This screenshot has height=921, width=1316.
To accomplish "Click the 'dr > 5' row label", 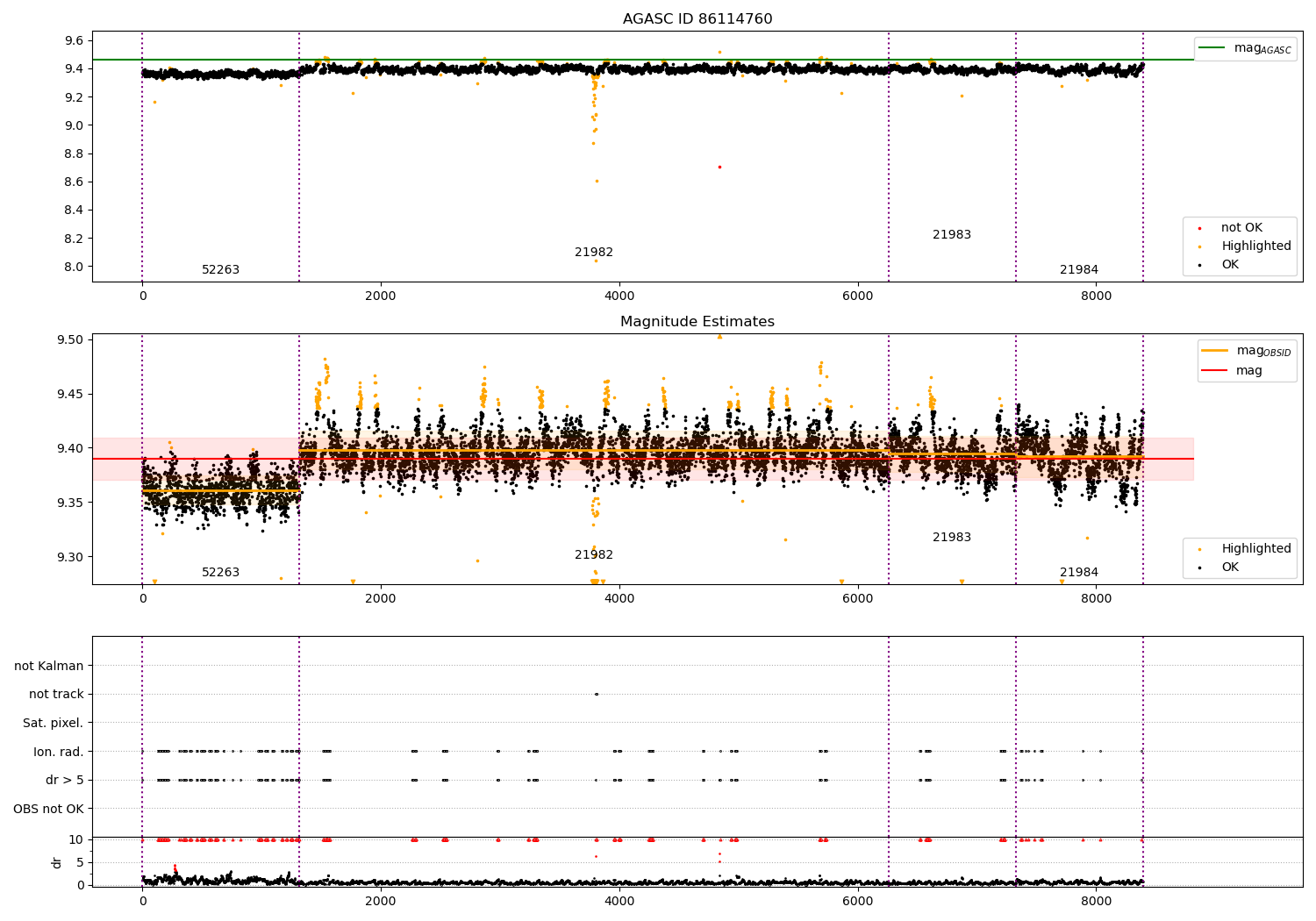I will pos(65,781).
